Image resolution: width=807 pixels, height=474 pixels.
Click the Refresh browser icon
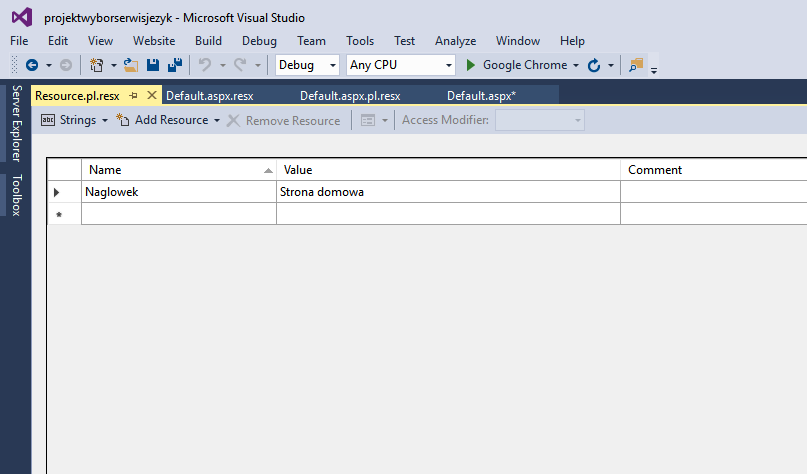coord(594,65)
